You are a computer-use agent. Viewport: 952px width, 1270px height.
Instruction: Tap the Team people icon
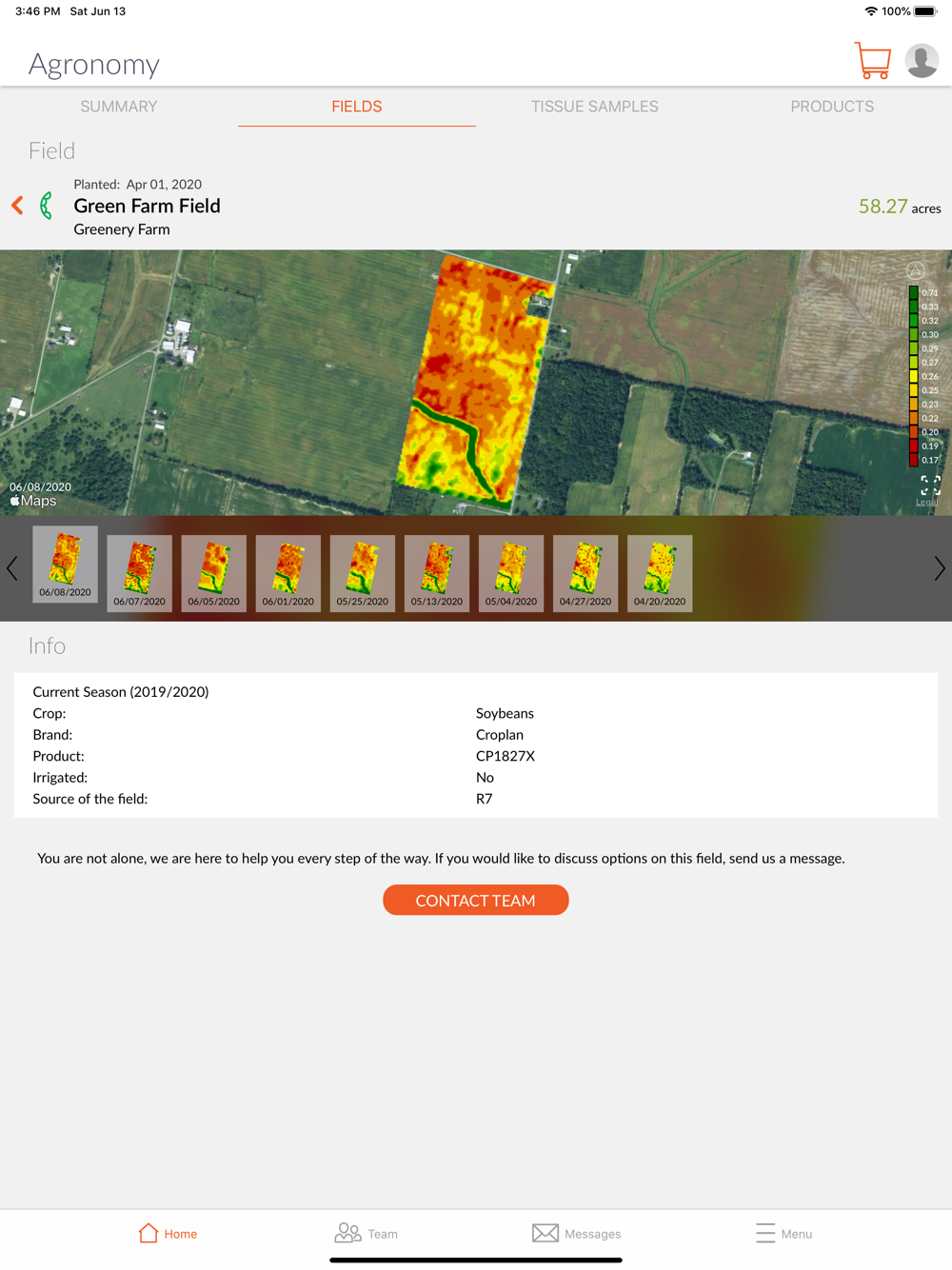347,1233
